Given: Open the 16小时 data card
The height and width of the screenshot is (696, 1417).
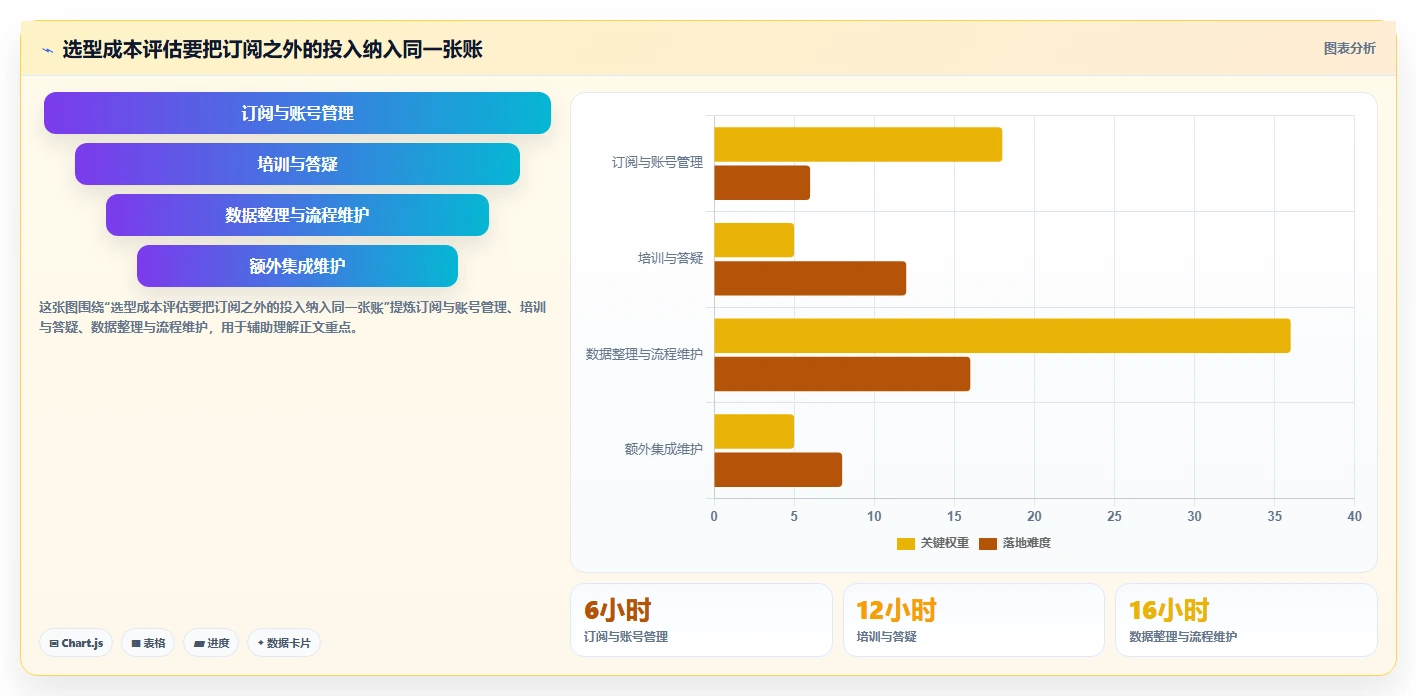Looking at the screenshot, I should (1246, 620).
